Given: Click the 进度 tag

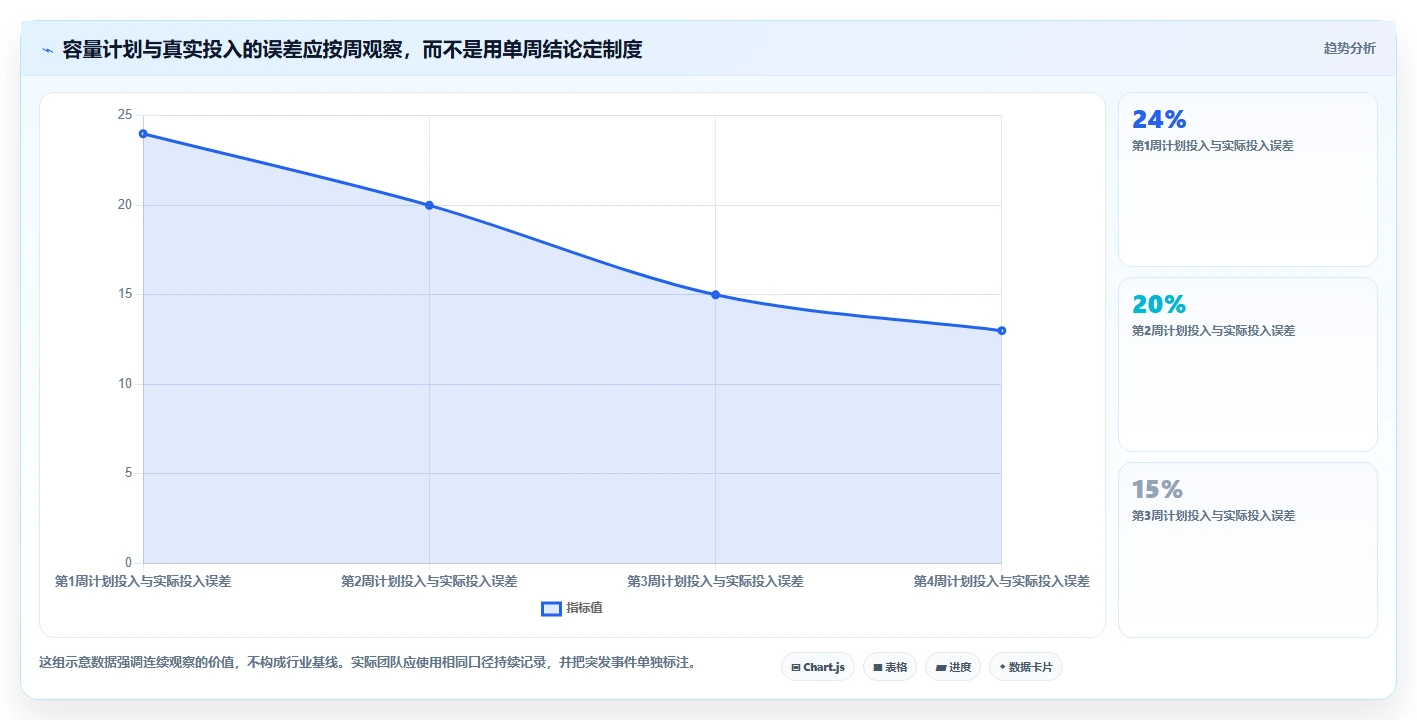Looking at the screenshot, I should click(953, 667).
